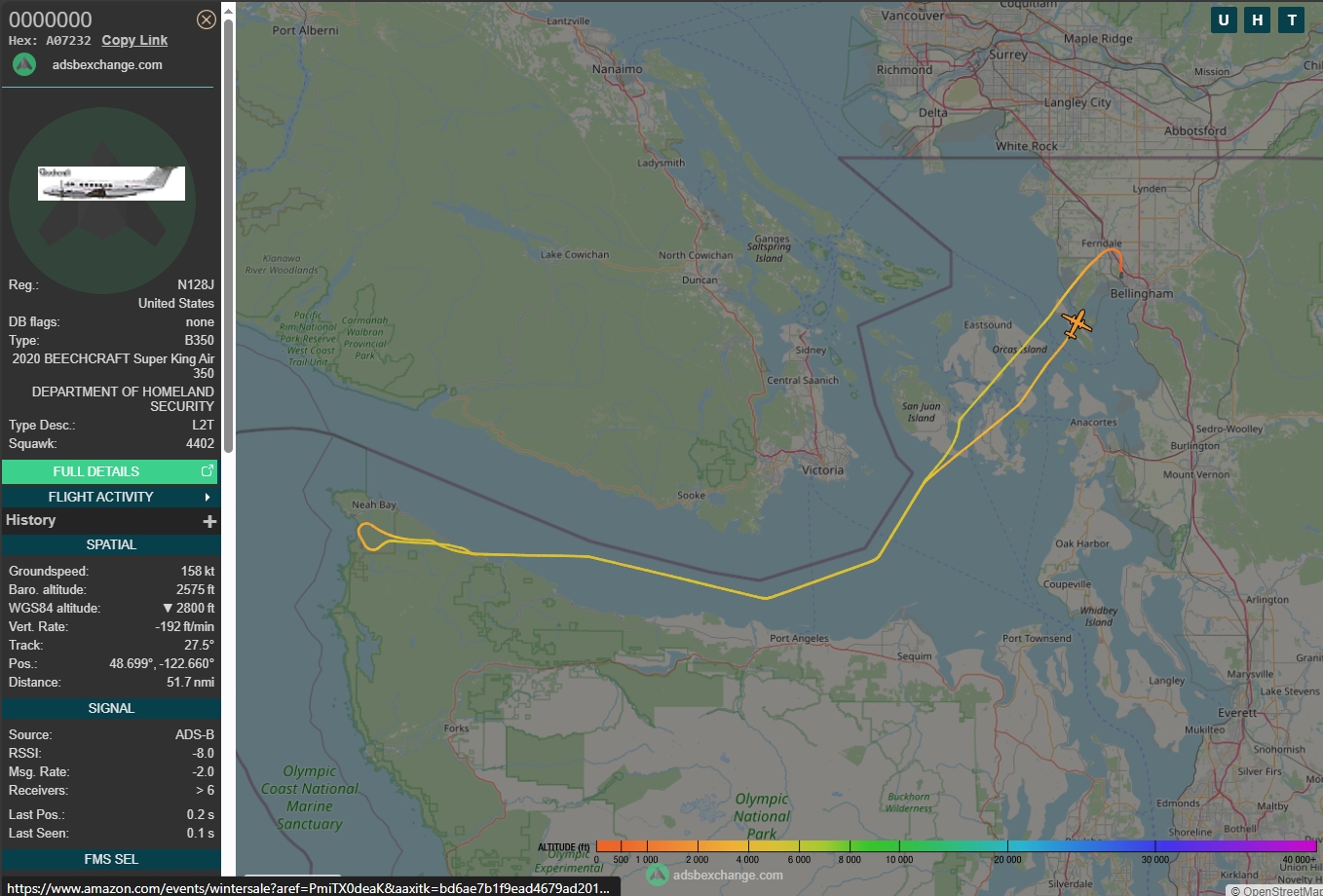Click the adsbexchange.com logo icon in sidebar
Screen dimensions: 1323x896
pyautogui.click(x=24, y=64)
